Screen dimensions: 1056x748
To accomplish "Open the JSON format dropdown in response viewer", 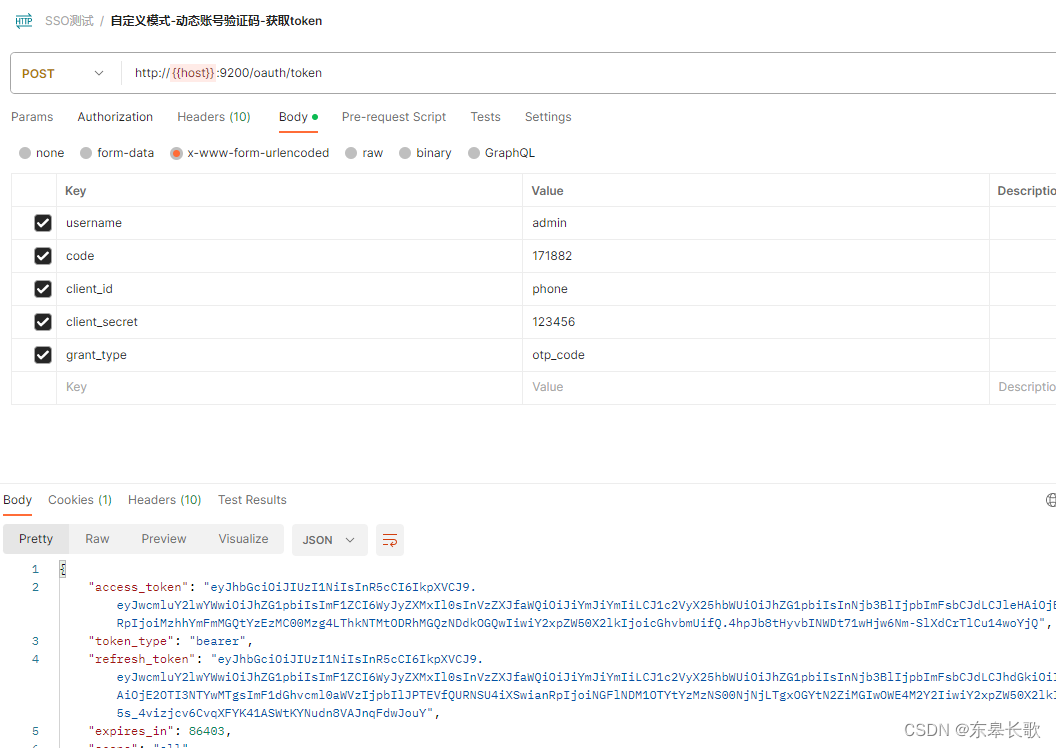I will click(329, 539).
